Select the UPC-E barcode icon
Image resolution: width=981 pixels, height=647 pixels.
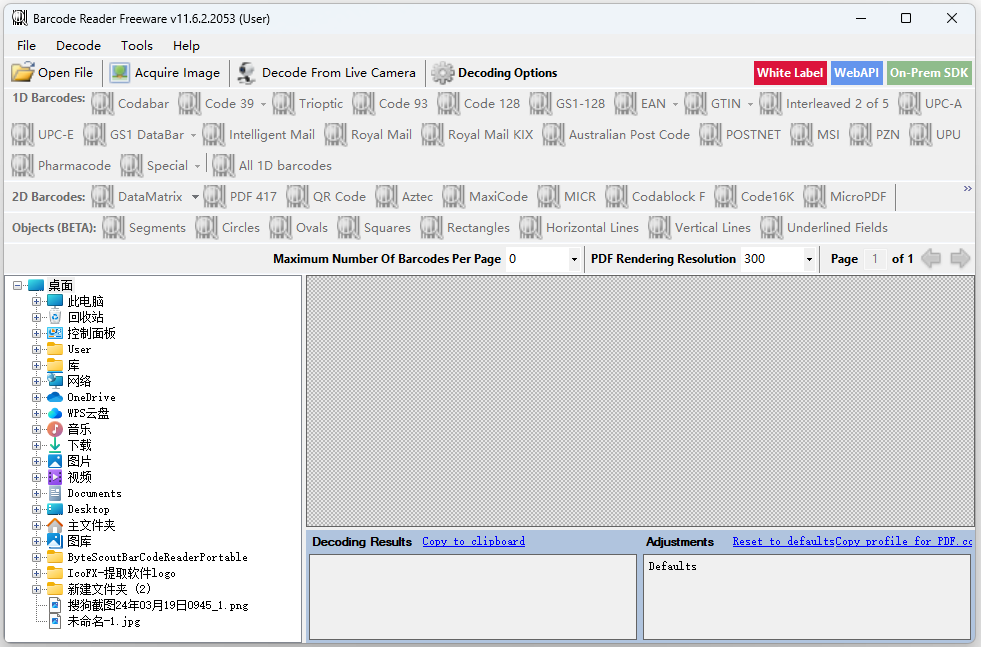click(x=23, y=135)
